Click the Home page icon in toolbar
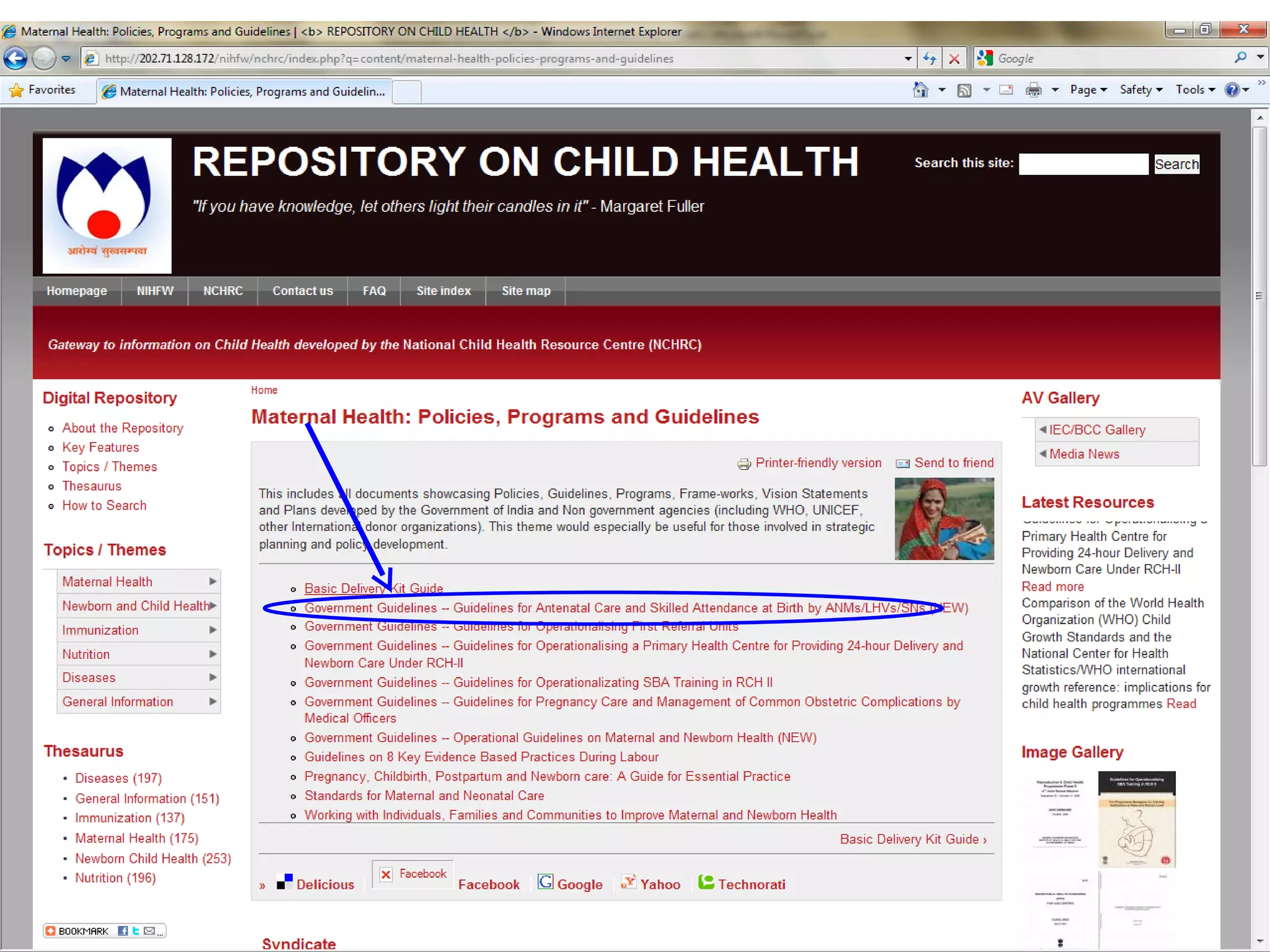1270x952 pixels. click(920, 90)
